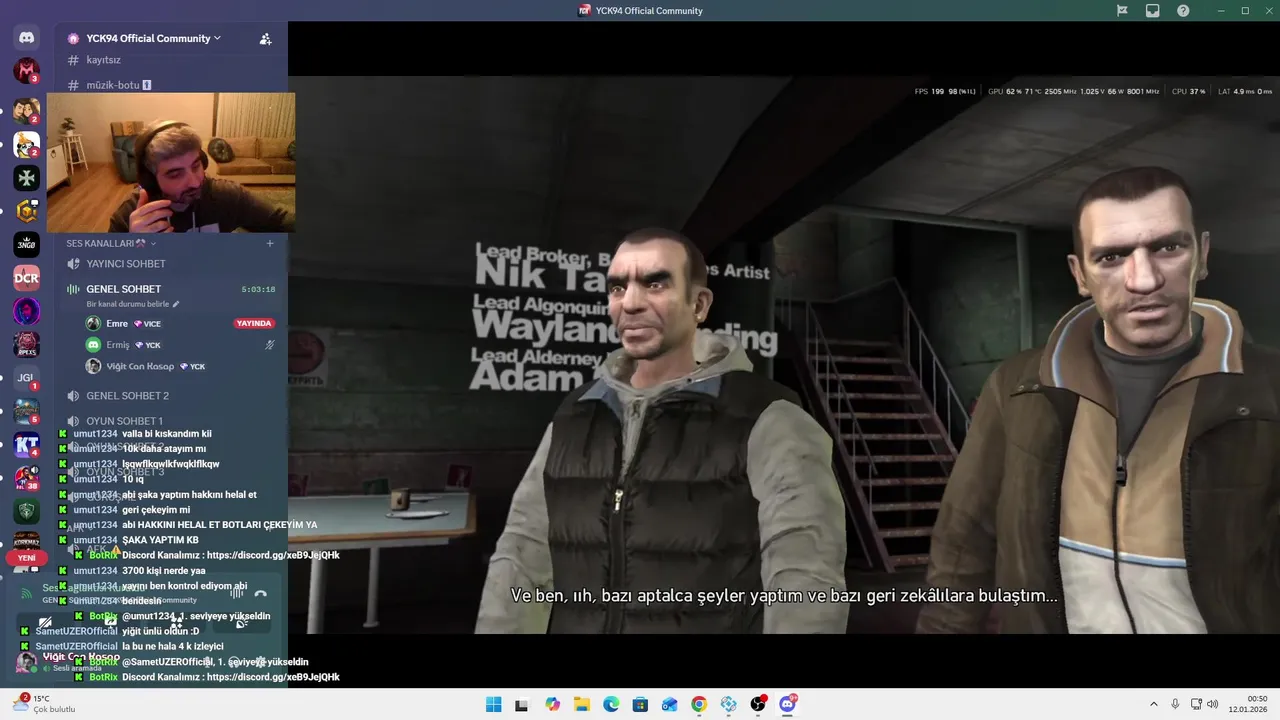
Task: Open weather widget showing 15°C
Action: (x=45, y=704)
